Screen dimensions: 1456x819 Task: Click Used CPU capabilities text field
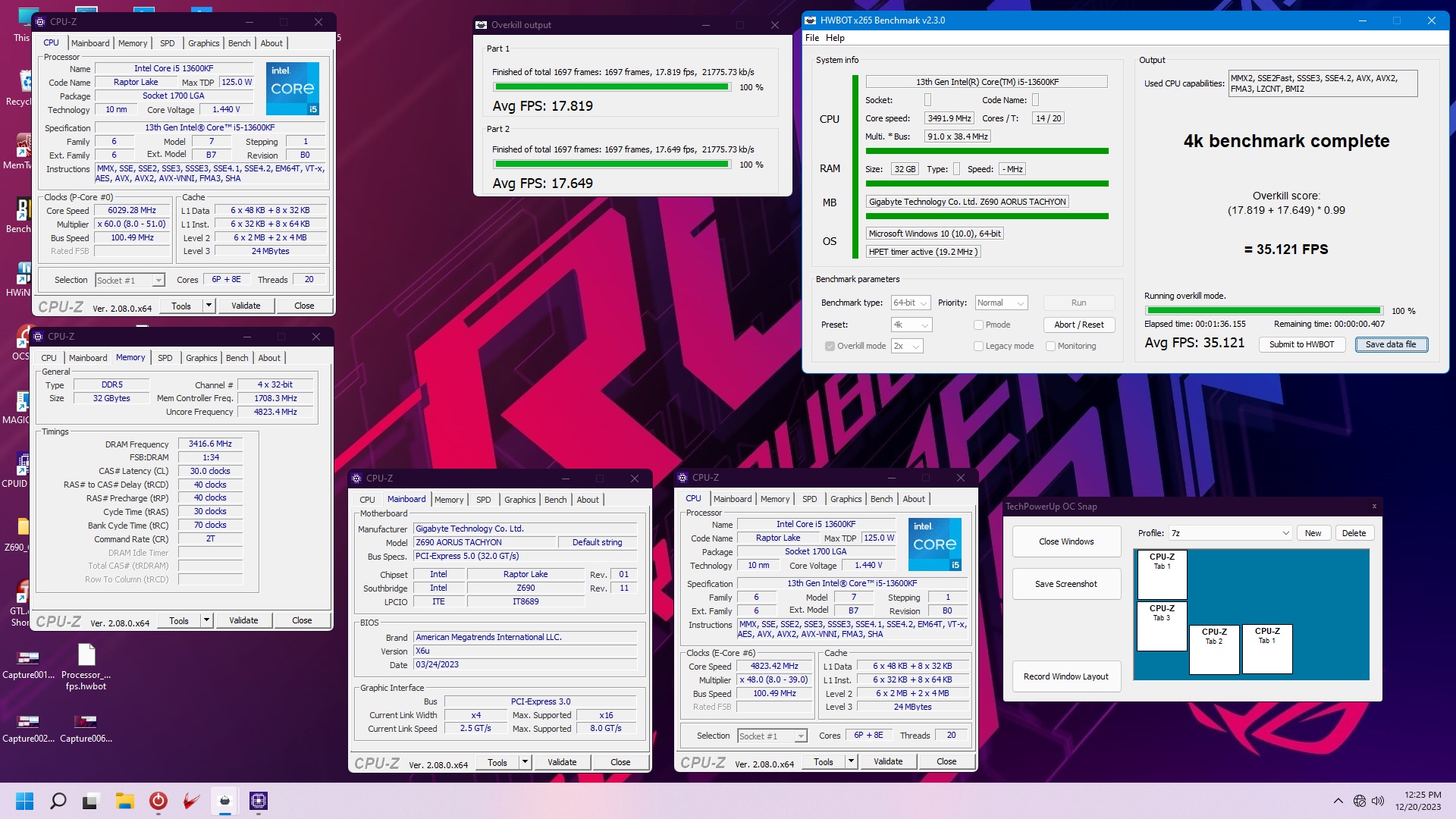point(1323,83)
